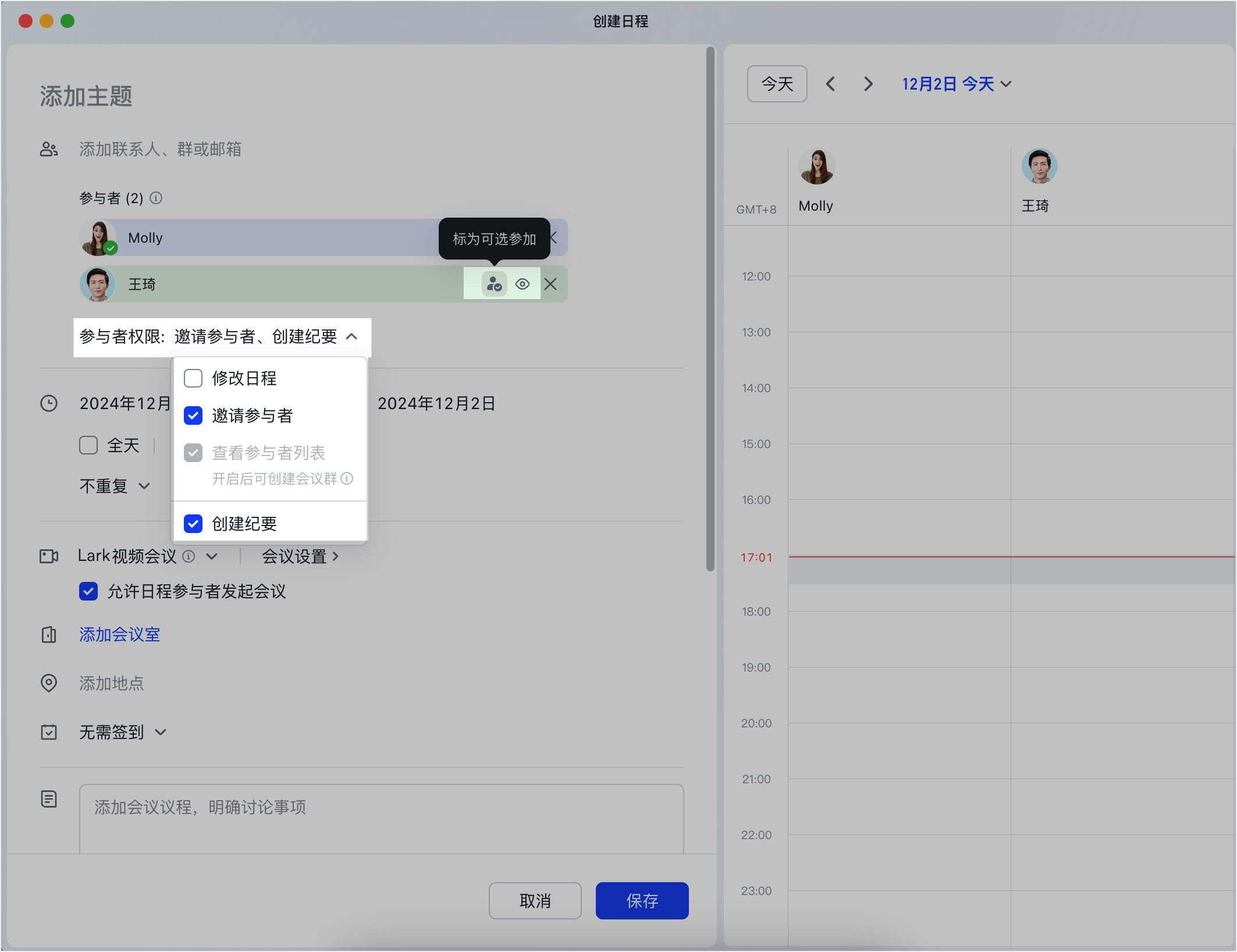This screenshot has width=1237, height=952.
Task: Toggle the eye icon on 王琦 row
Action: point(522,284)
